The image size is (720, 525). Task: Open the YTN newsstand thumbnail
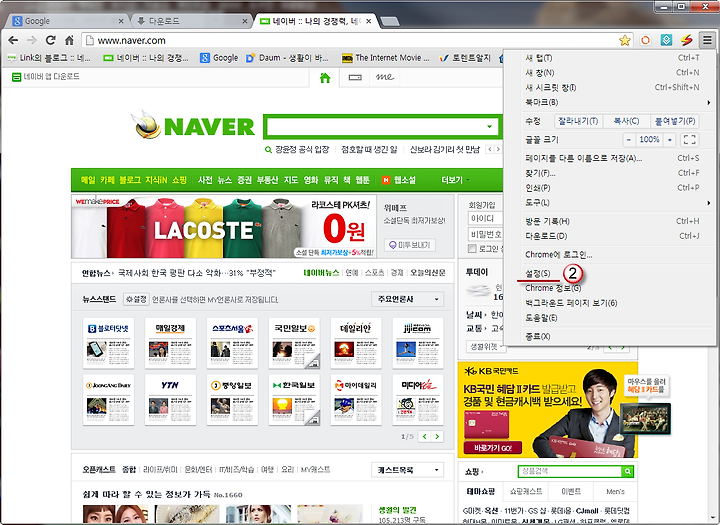tap(170, 400)
